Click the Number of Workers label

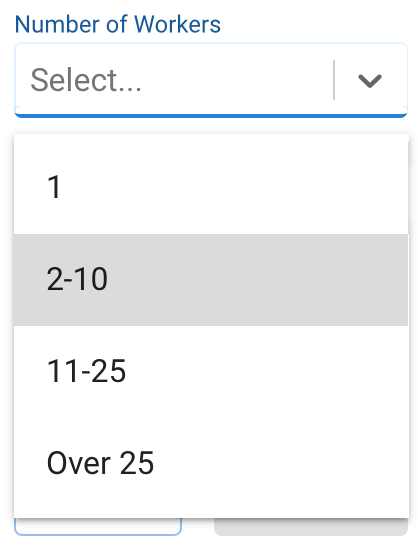point(117,24)
